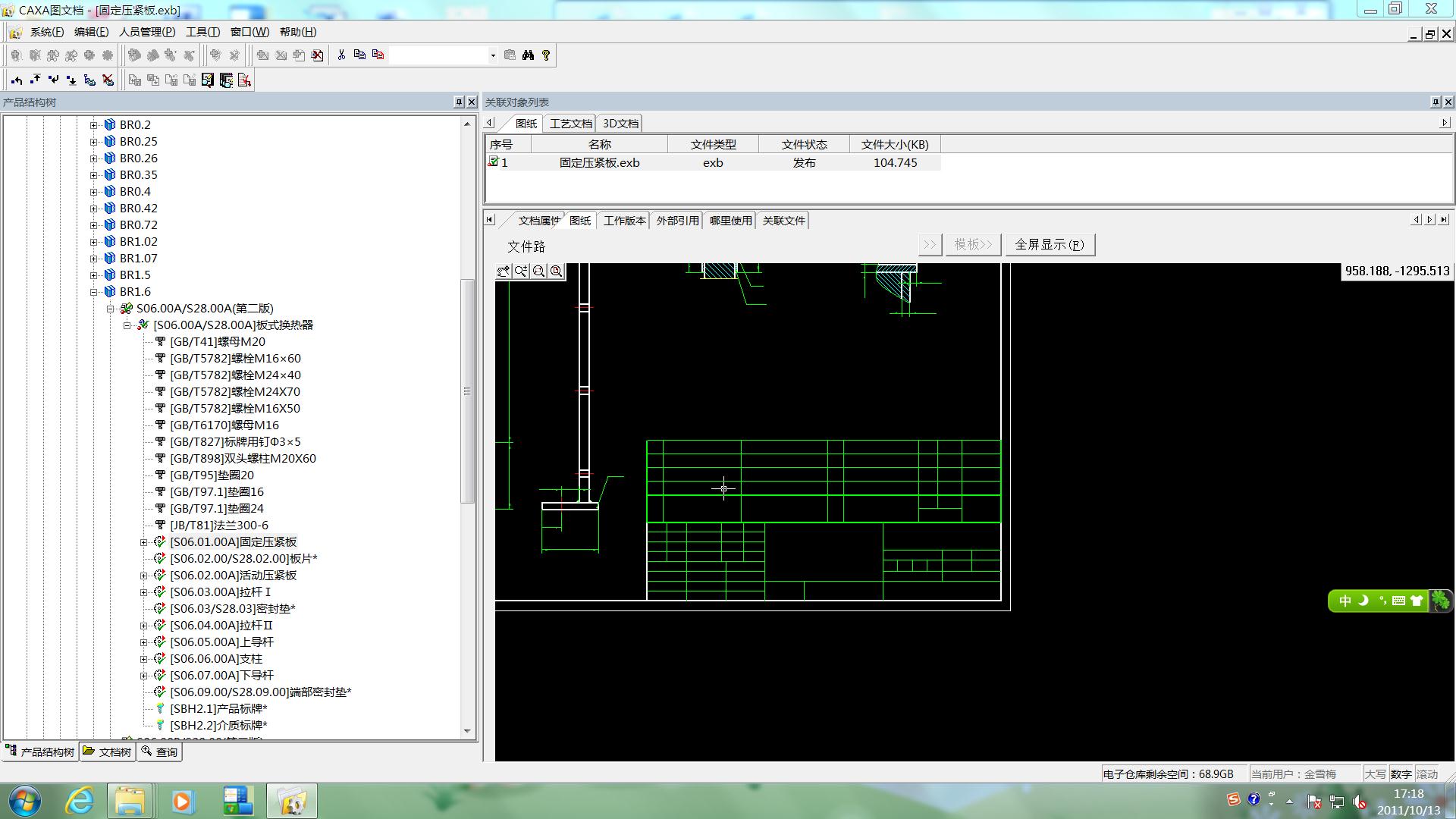The width and height of the screenshot is (1456, 819).
Task: Click the 名称 column header
Action: (x=599, y=144)
